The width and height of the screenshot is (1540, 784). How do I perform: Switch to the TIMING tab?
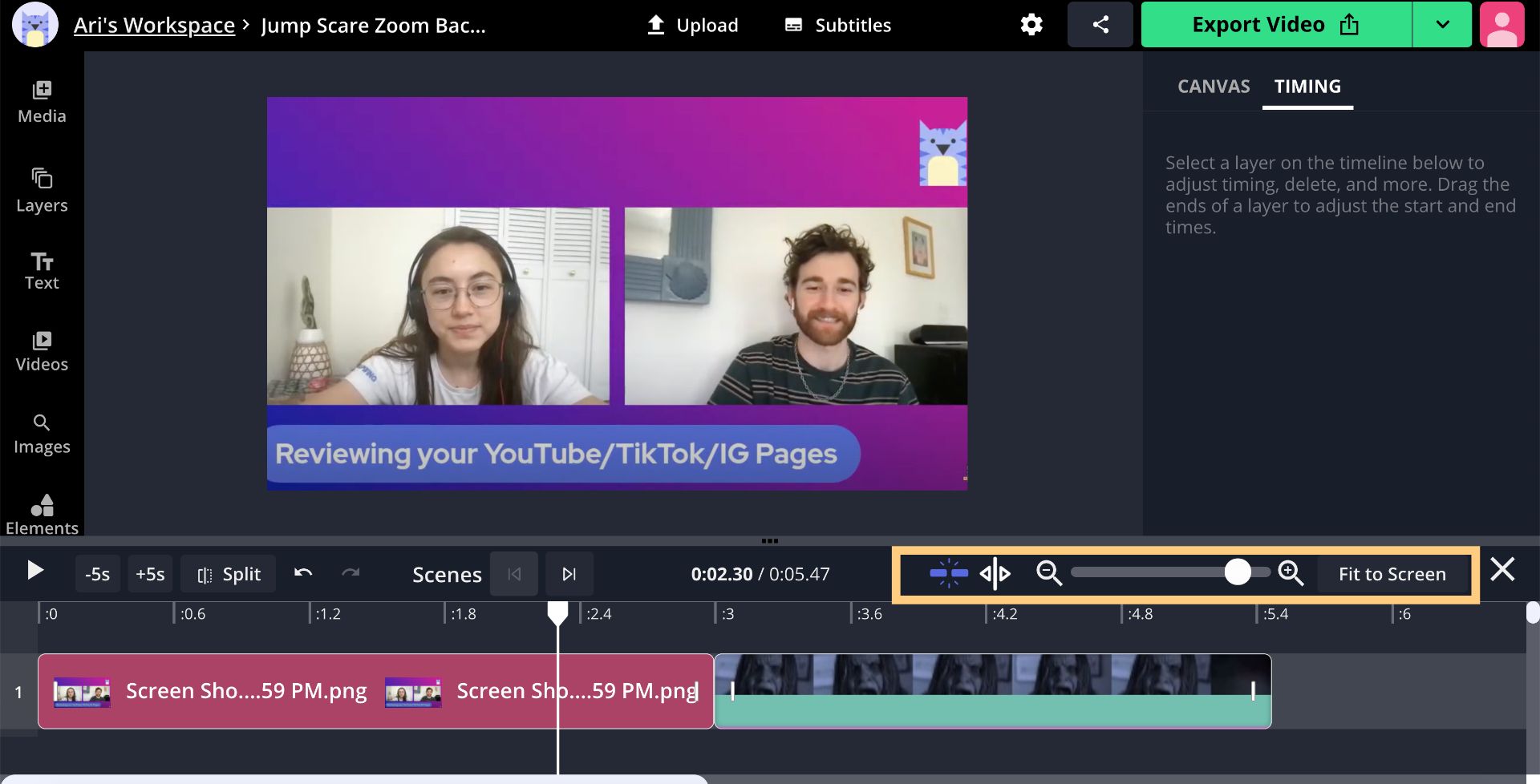pos(1307,87)
